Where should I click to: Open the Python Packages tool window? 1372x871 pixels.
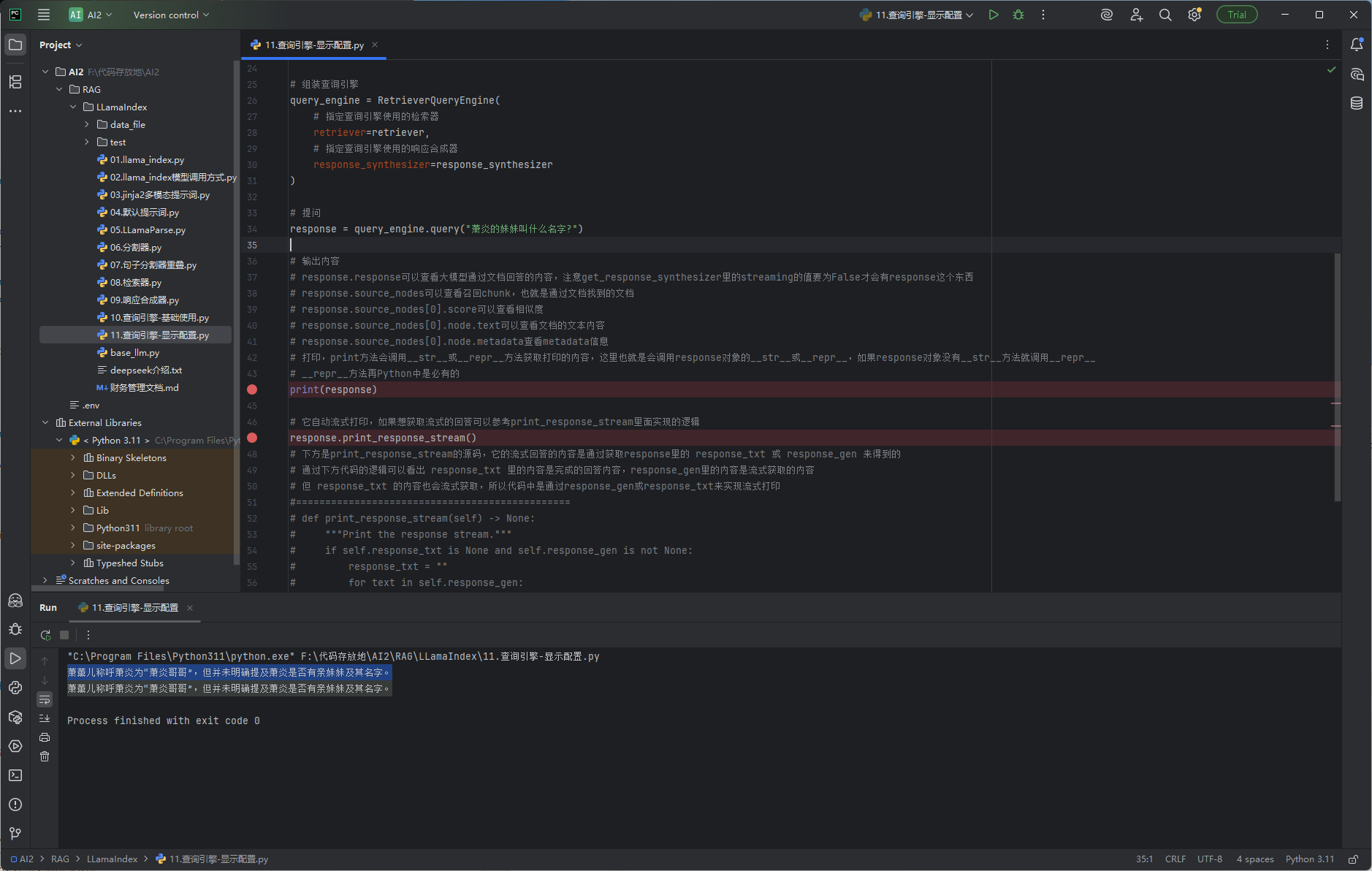pyautogui.click(x=15, y=717)
